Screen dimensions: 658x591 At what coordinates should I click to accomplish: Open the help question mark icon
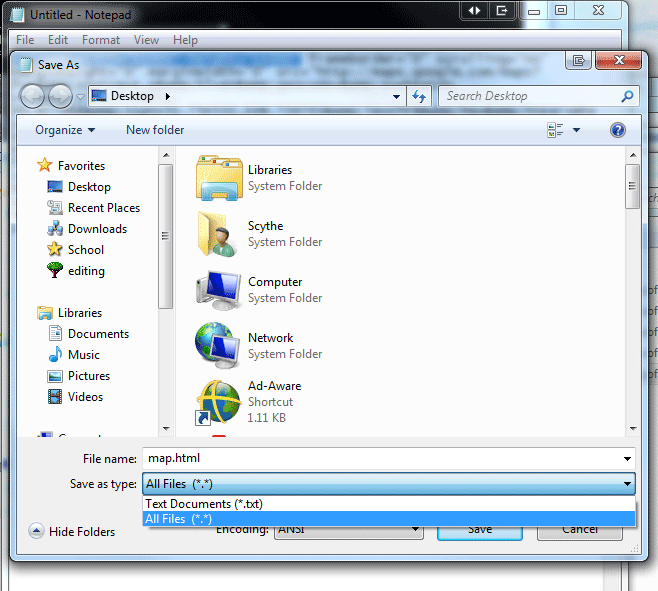click(x=618, y=130)
